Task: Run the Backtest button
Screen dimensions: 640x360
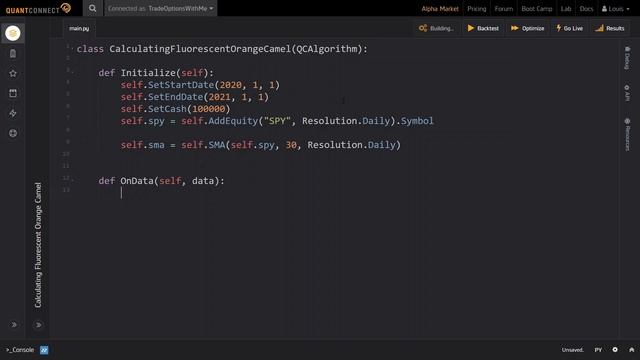Action: coord(483,28)
